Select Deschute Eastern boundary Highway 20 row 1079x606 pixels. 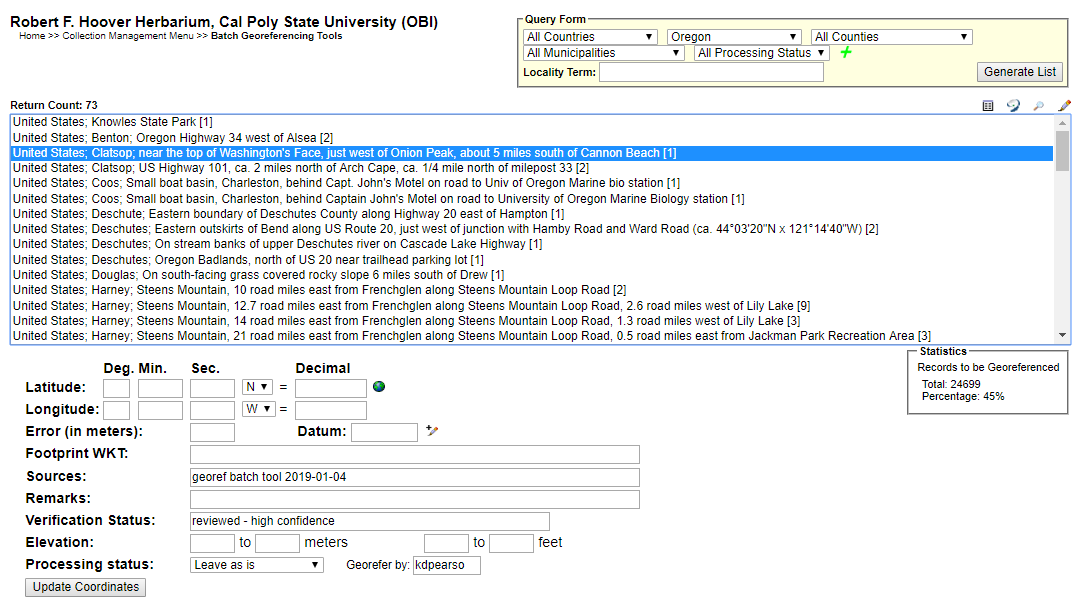point(532,214)
